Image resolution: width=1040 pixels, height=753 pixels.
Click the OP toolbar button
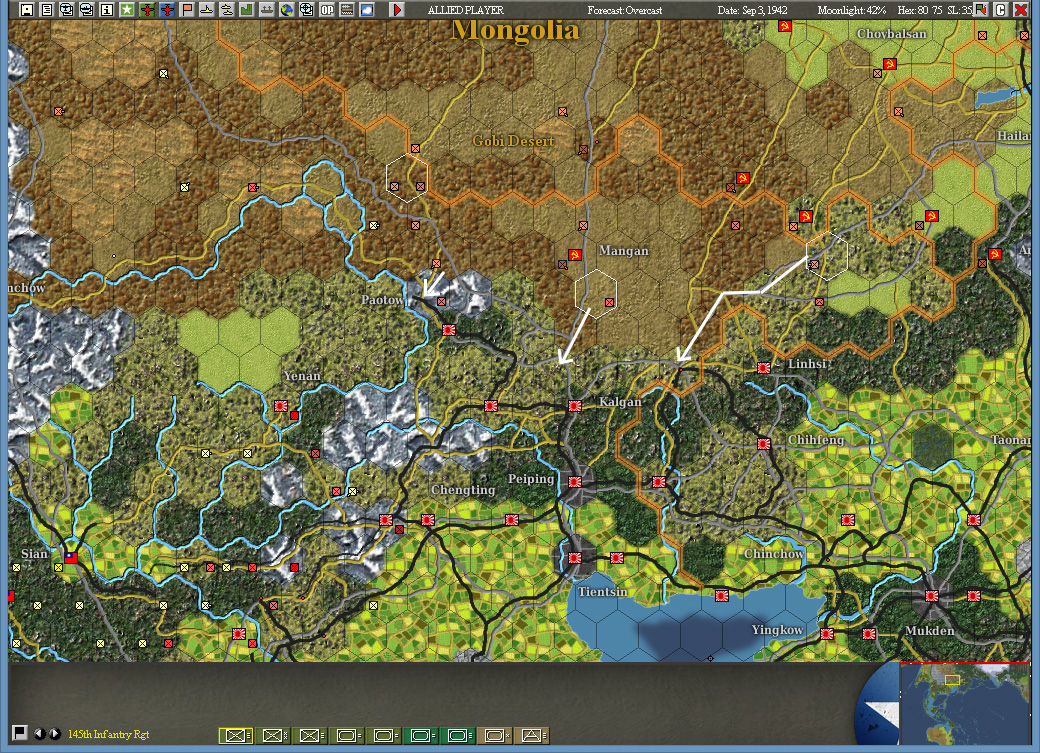pos(327,9)
